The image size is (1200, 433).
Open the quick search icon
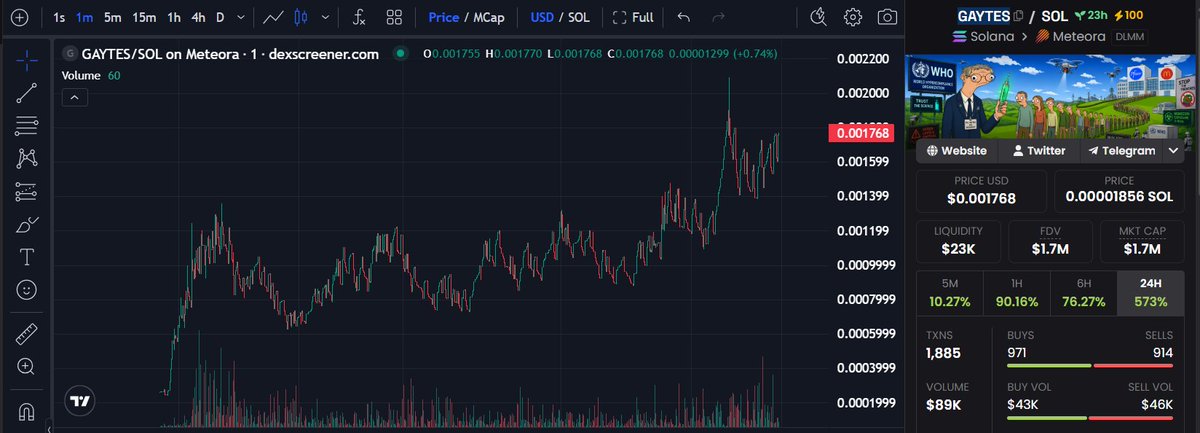pyautogui.click(x=819, y=17)
